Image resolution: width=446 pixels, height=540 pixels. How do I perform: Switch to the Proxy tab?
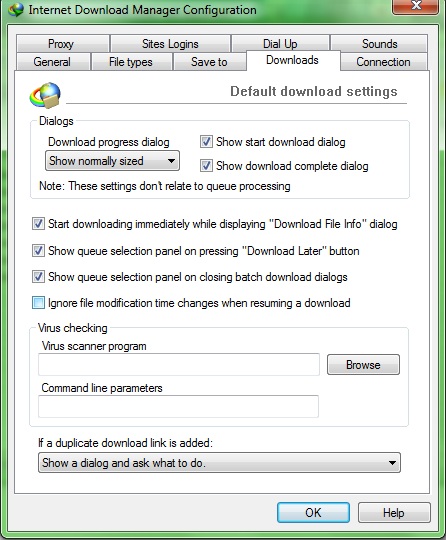(63, 43)
